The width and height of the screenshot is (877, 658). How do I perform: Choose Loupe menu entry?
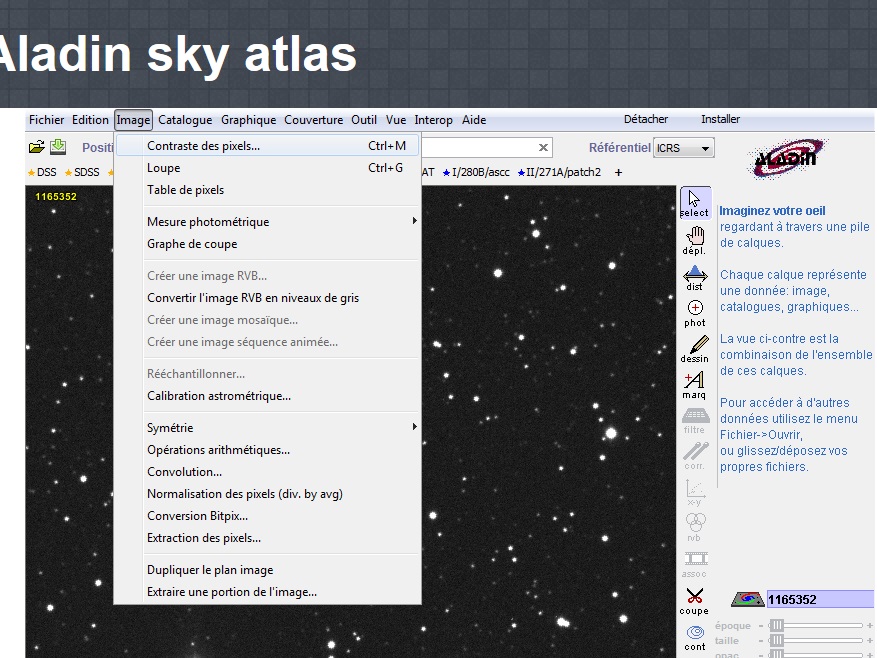[267, 168]
